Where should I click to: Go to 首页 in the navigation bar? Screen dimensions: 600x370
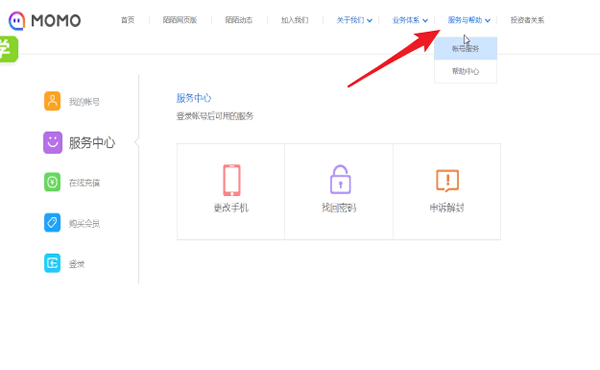point(128,20)
